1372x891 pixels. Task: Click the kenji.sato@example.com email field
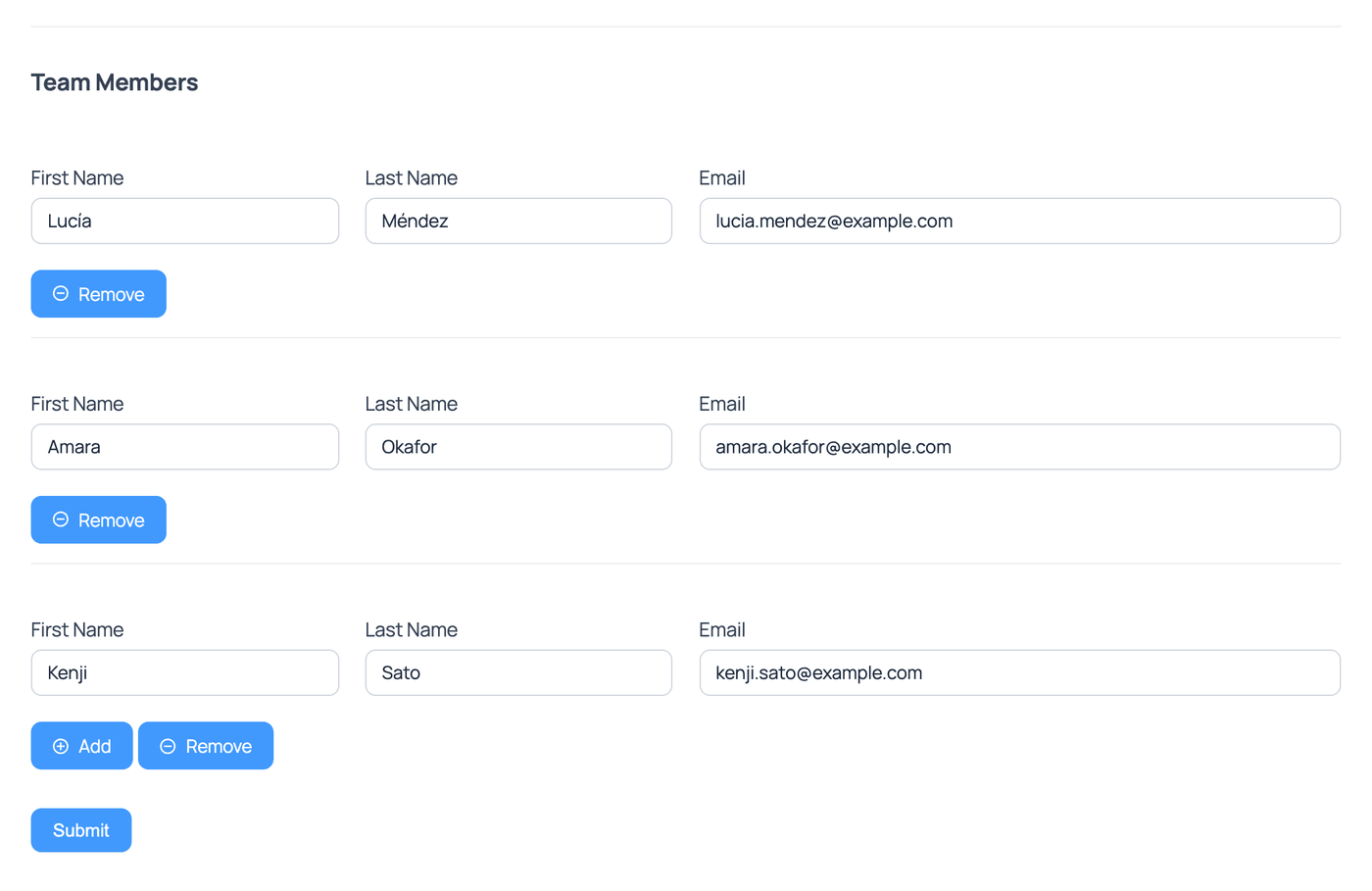1020,672
